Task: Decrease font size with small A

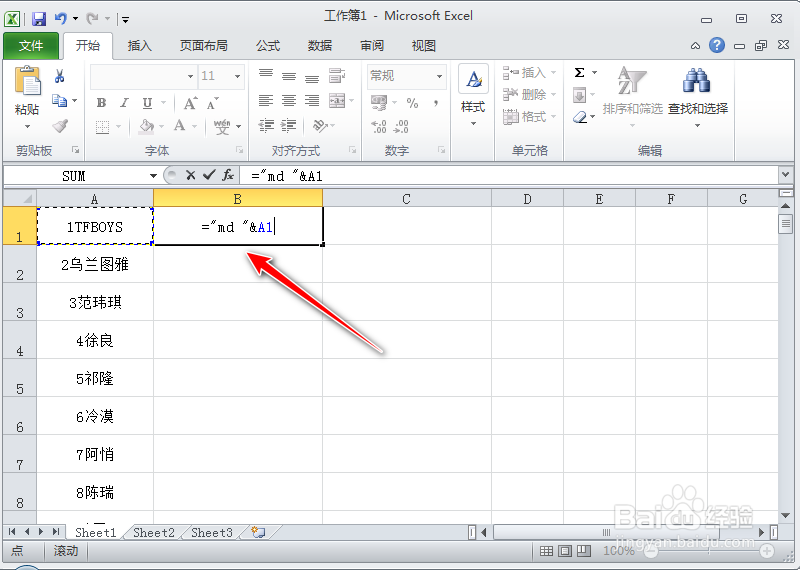Action: point(213,103)
